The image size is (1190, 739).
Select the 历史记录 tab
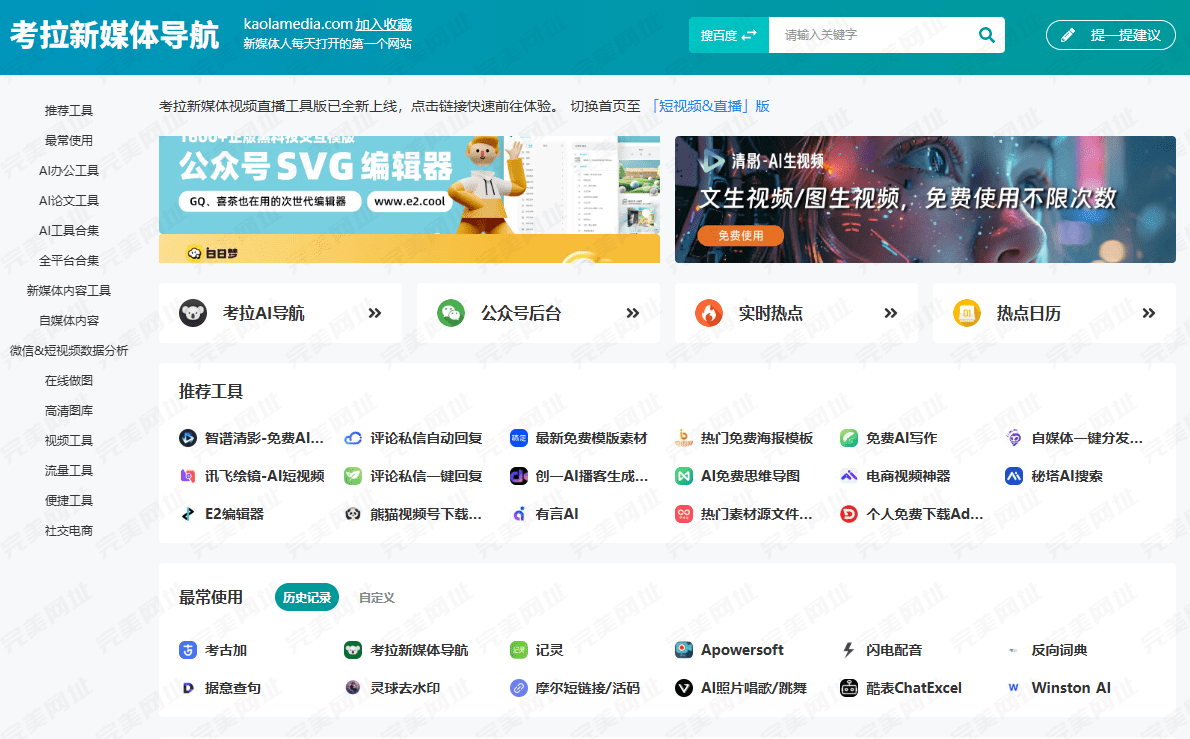(307, 597)
